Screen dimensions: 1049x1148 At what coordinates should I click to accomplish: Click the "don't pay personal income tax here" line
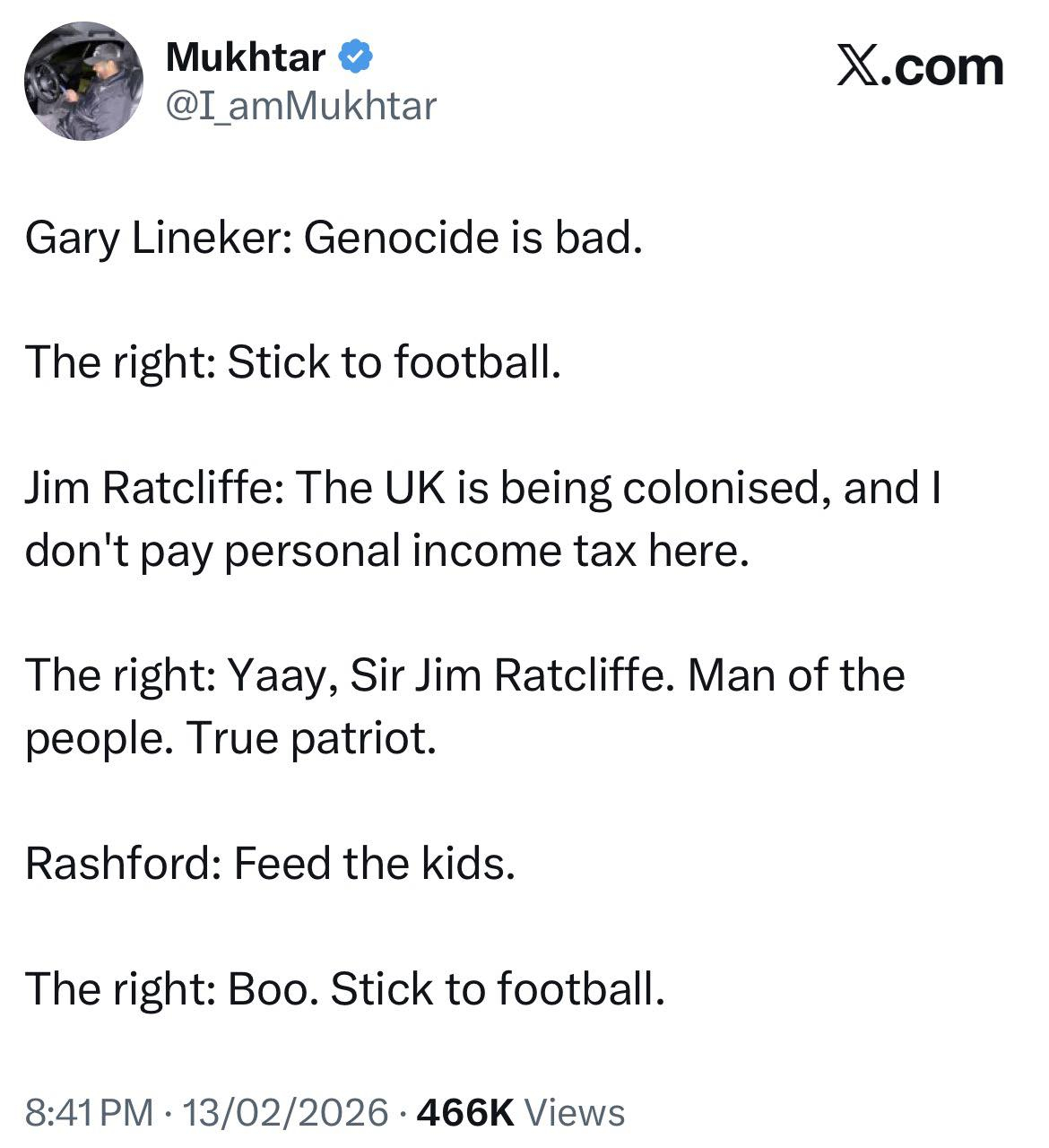(x=386, y=551)
